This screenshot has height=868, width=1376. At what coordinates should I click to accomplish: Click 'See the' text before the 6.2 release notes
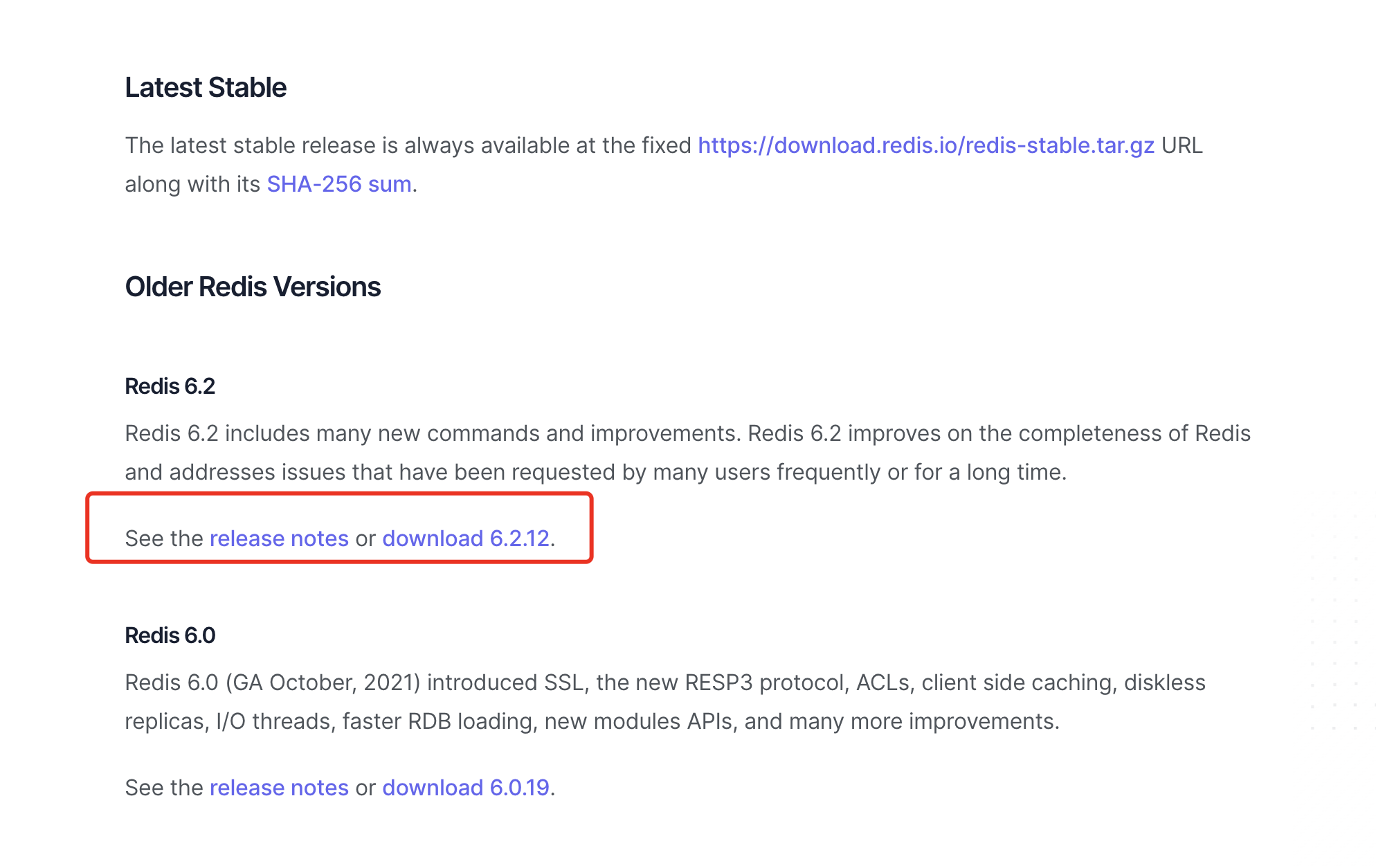(x=164, y=539)
